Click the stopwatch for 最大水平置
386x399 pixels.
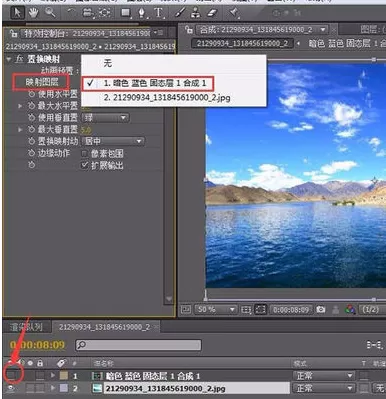[31, 106]
